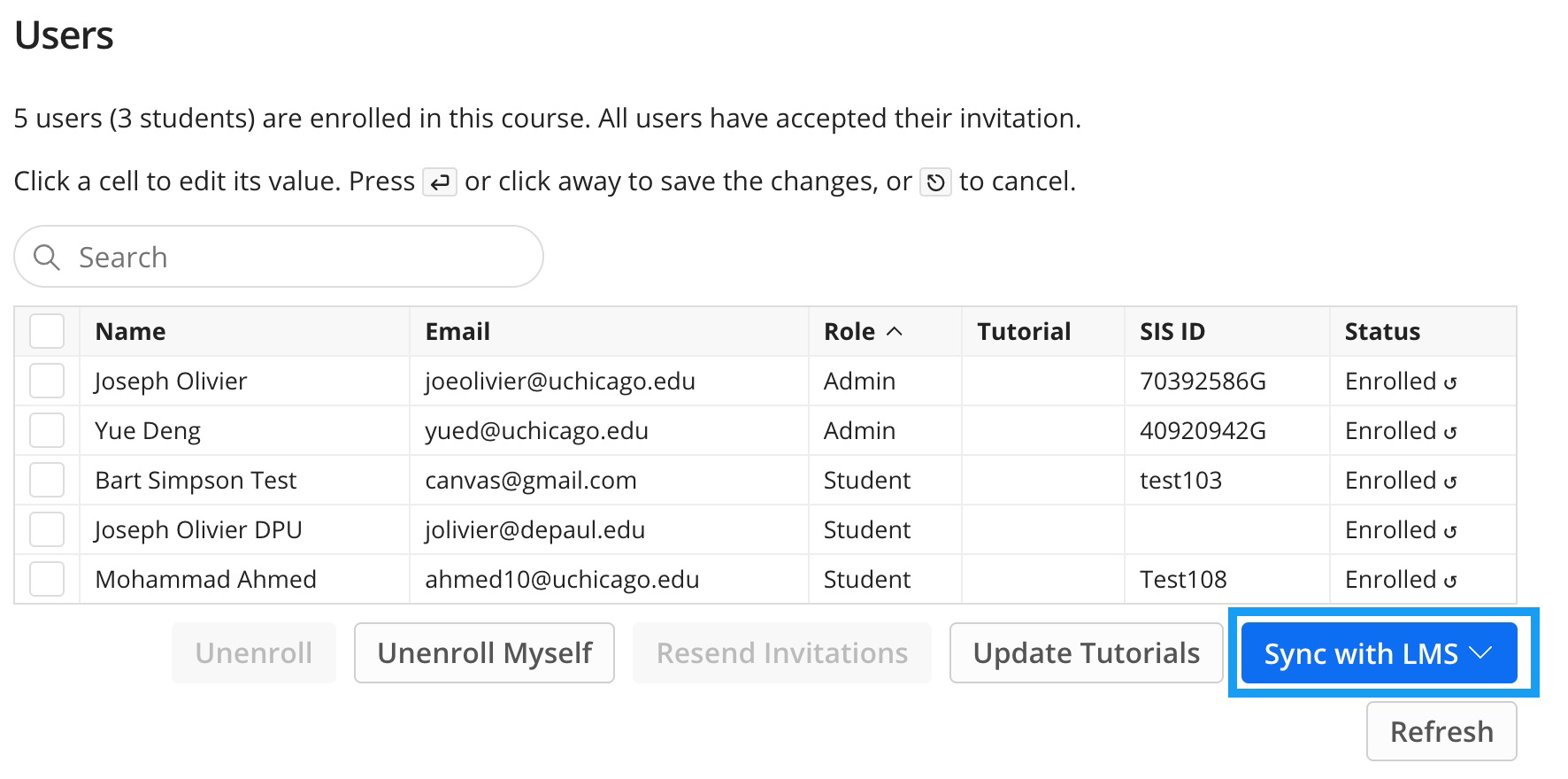Check the box for Joseph Olivier
The height and width of the screenshot is (779, 1568).
[x=47, y=381]
